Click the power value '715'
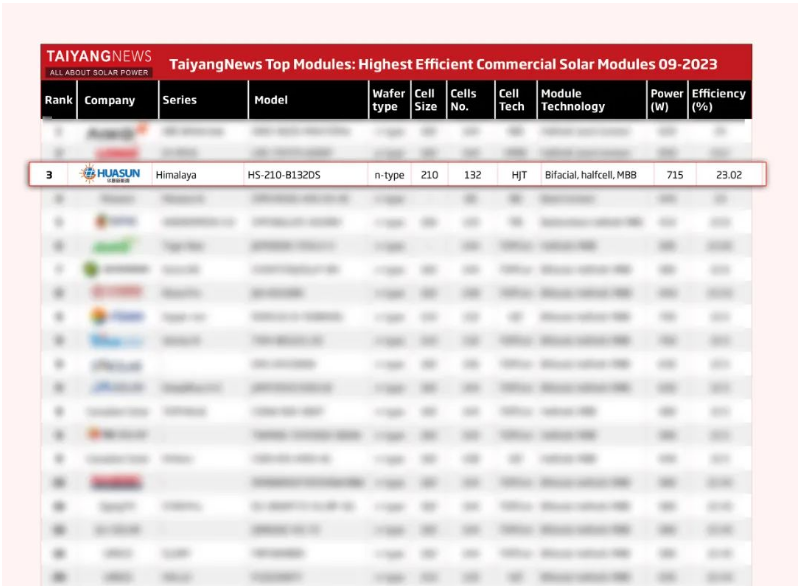 (675, 175)
